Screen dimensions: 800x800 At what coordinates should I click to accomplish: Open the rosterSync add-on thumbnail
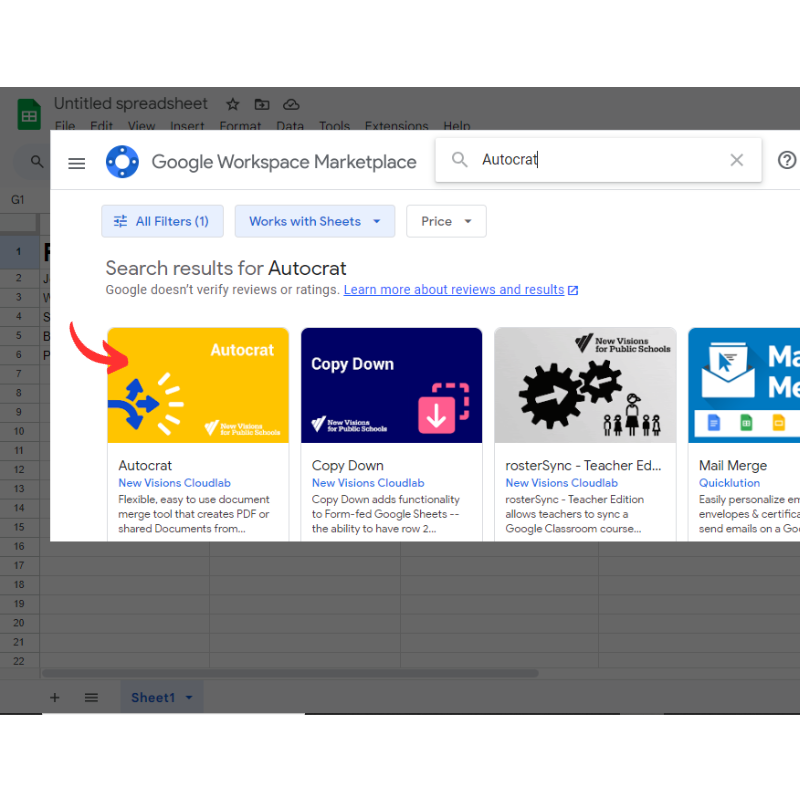pyautogui.click(x=585, y=385)
